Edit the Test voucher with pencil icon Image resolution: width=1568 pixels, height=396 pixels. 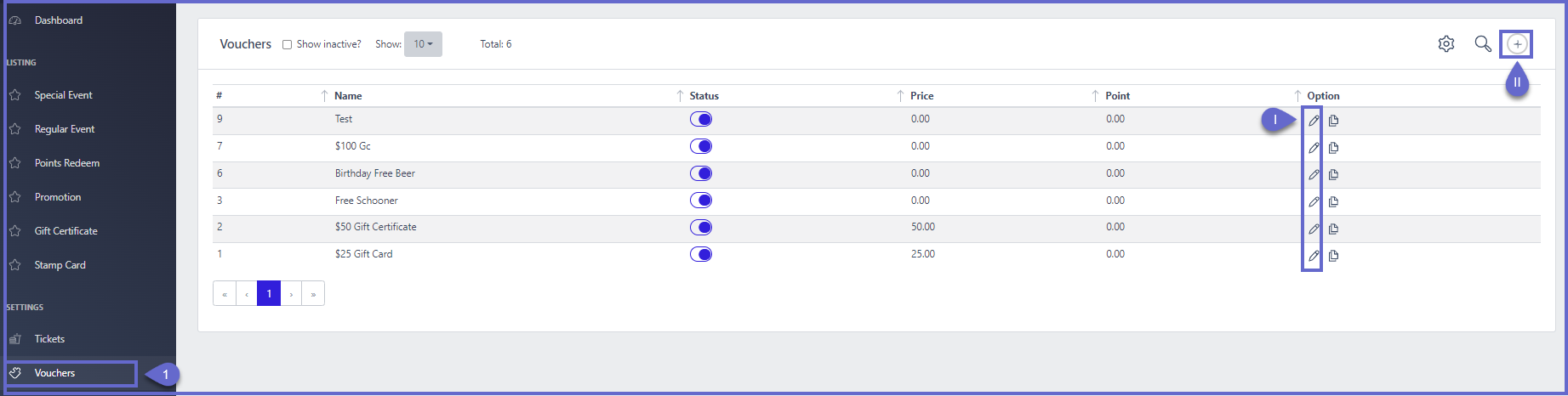pos(1314,121)
